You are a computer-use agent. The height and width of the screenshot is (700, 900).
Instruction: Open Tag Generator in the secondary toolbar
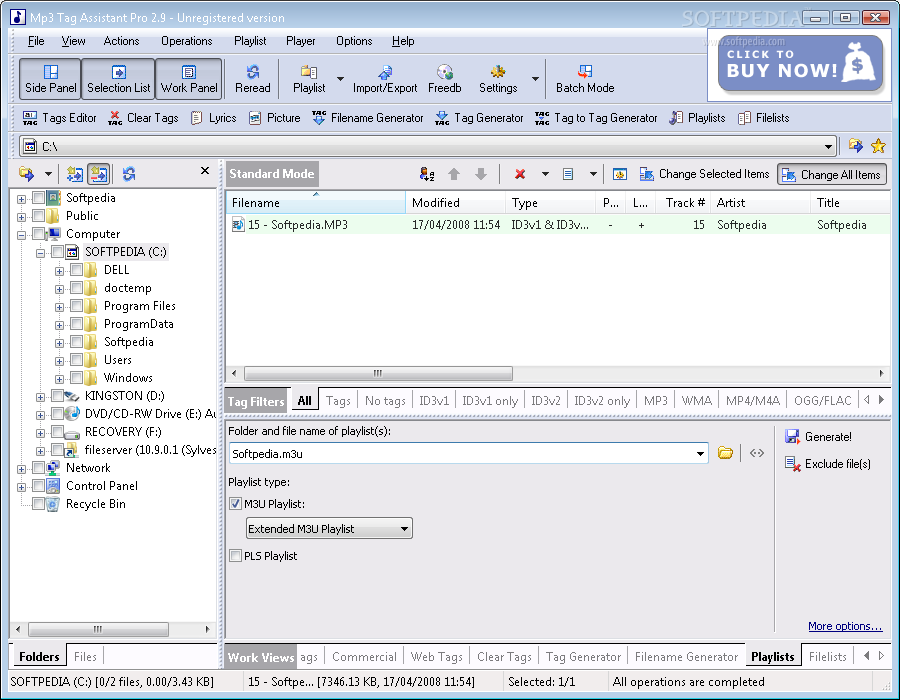tap(479, 118)
